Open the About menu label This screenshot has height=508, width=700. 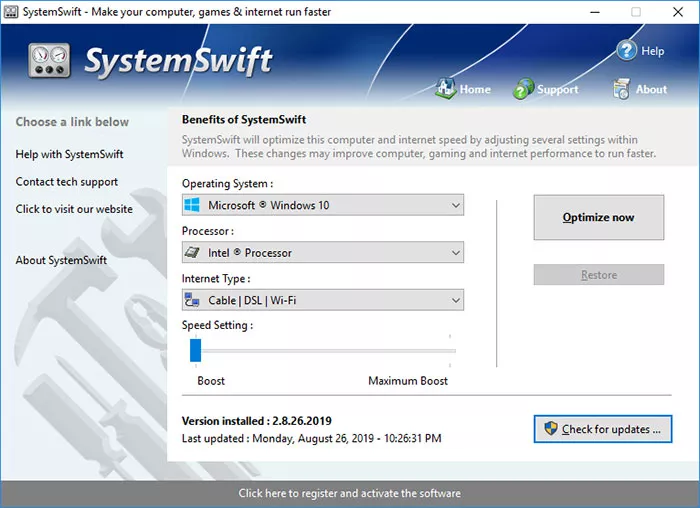coord(651,89)
